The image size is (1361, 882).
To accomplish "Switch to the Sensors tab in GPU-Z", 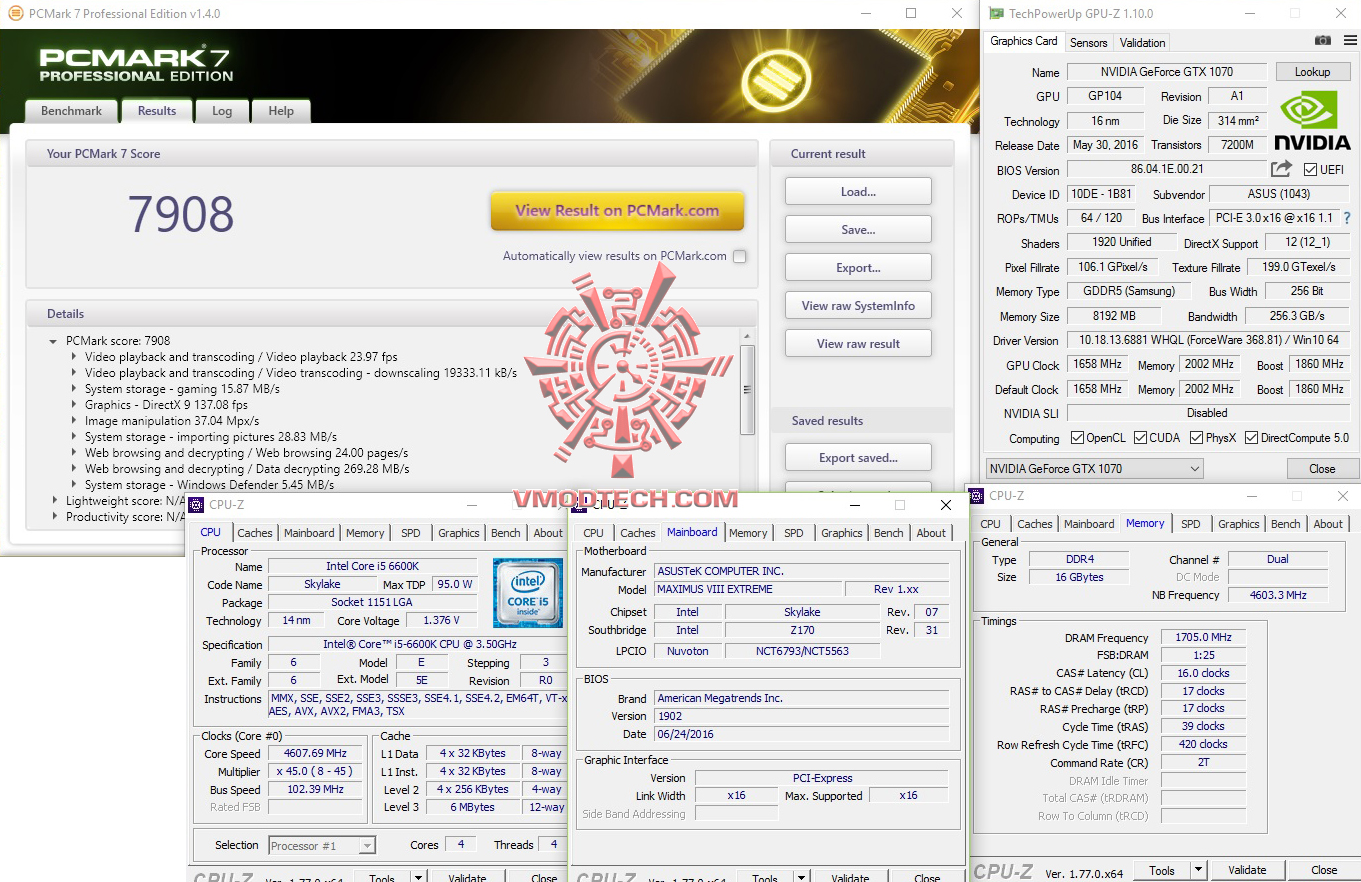I will 1088,42.
